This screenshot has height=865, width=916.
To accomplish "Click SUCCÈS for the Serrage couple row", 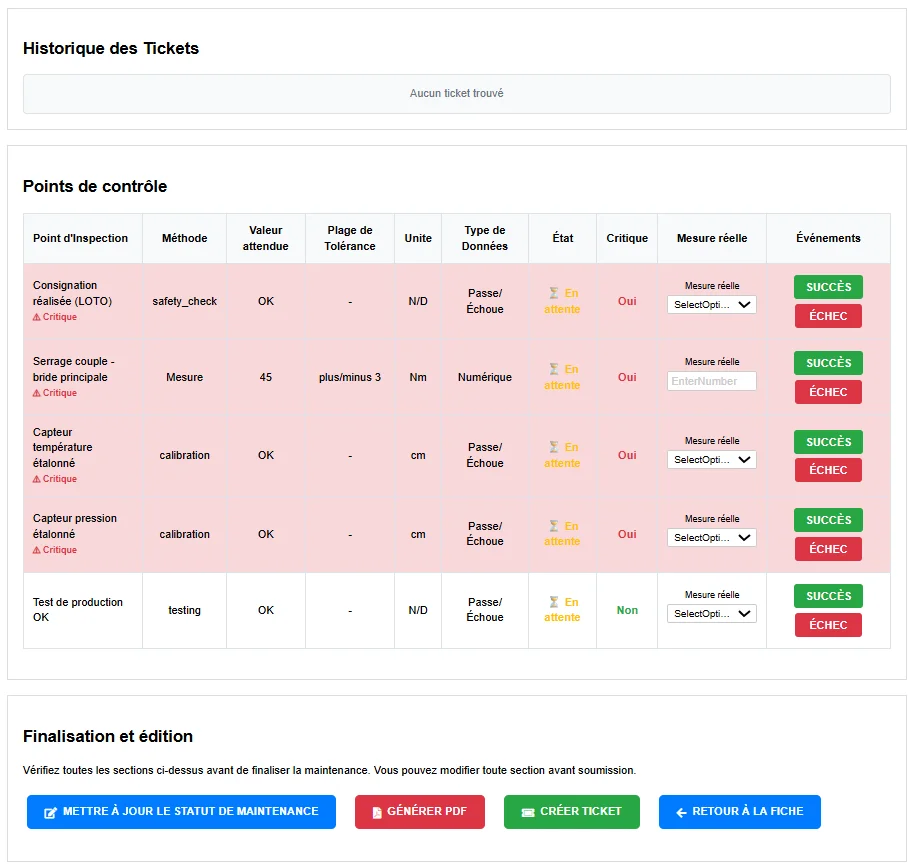I will coord(827,363).
